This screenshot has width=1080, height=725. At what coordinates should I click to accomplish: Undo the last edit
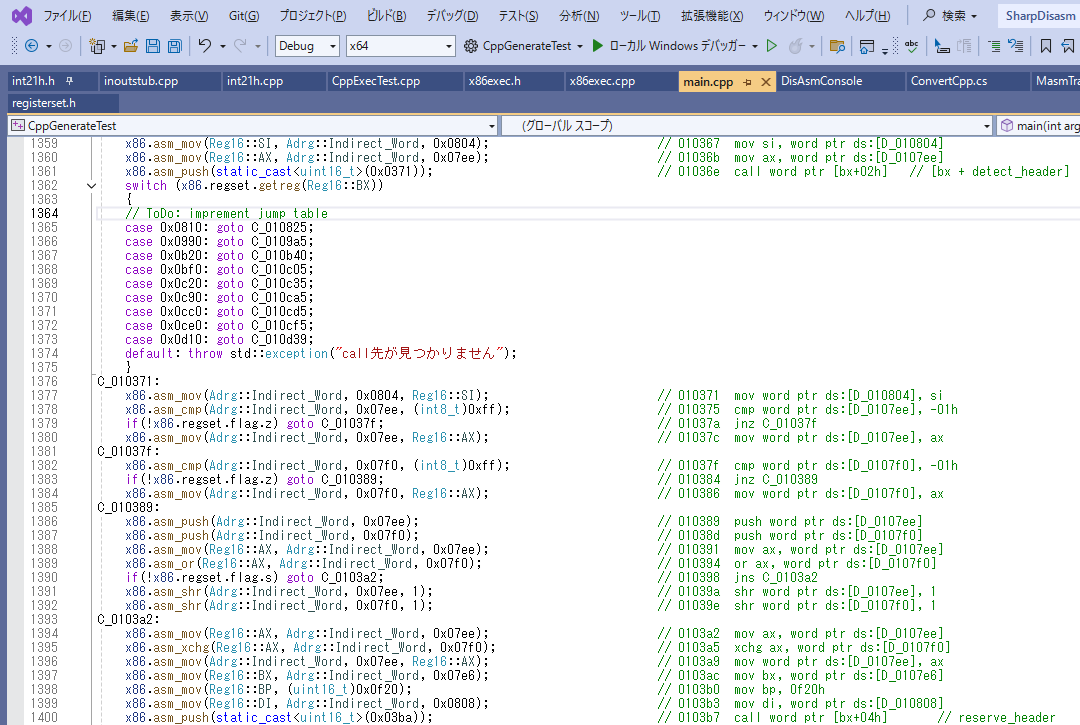pyautogui.click(x=205, y=45)
